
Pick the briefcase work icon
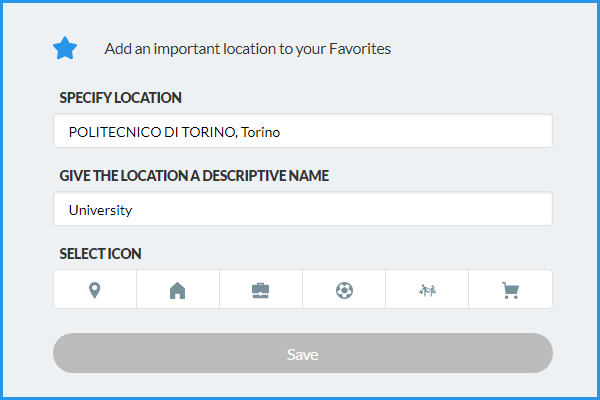(260, 290)
